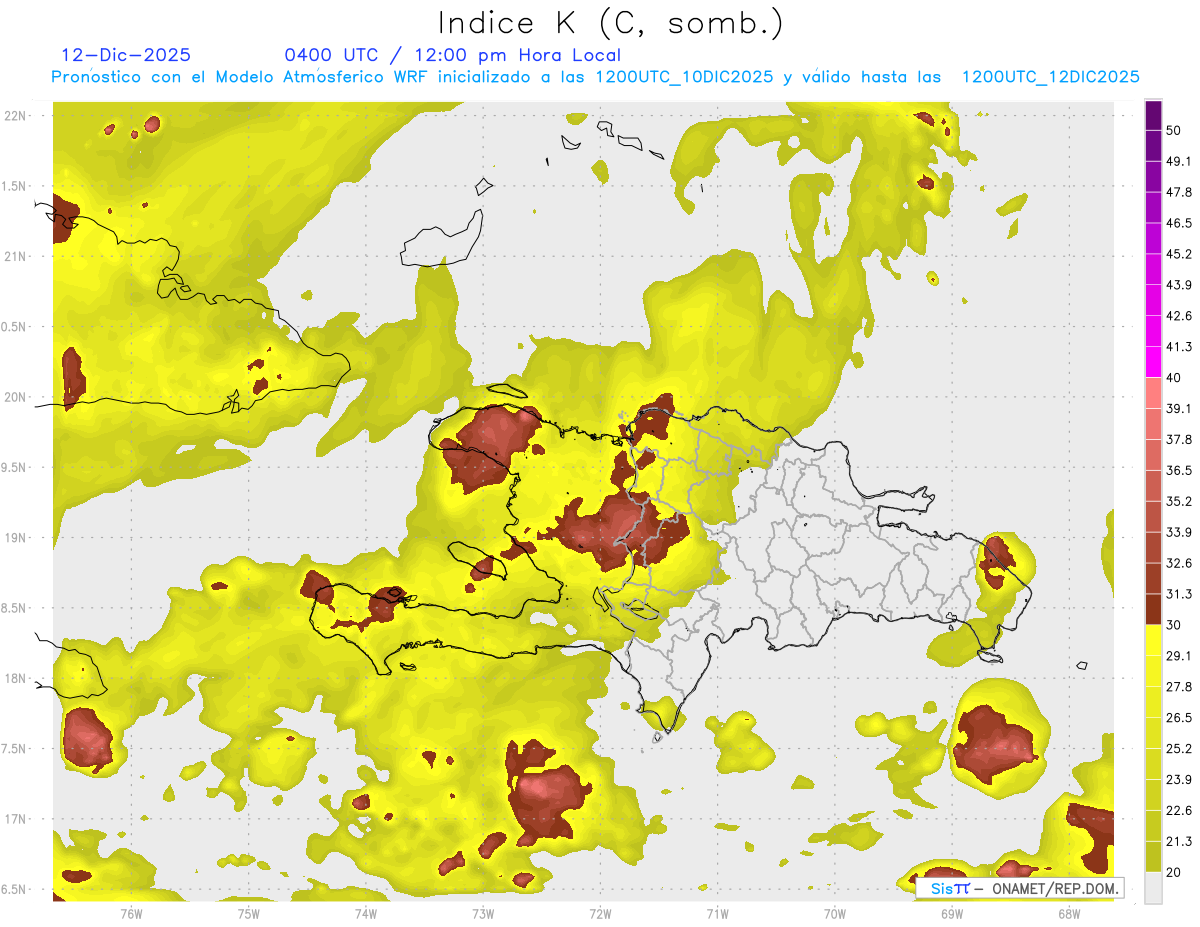This screenshot has height=927, width=1200.
Task: Click the colorbar value "29.1"
Action: pyautogui.click(x=1179, y=655)
